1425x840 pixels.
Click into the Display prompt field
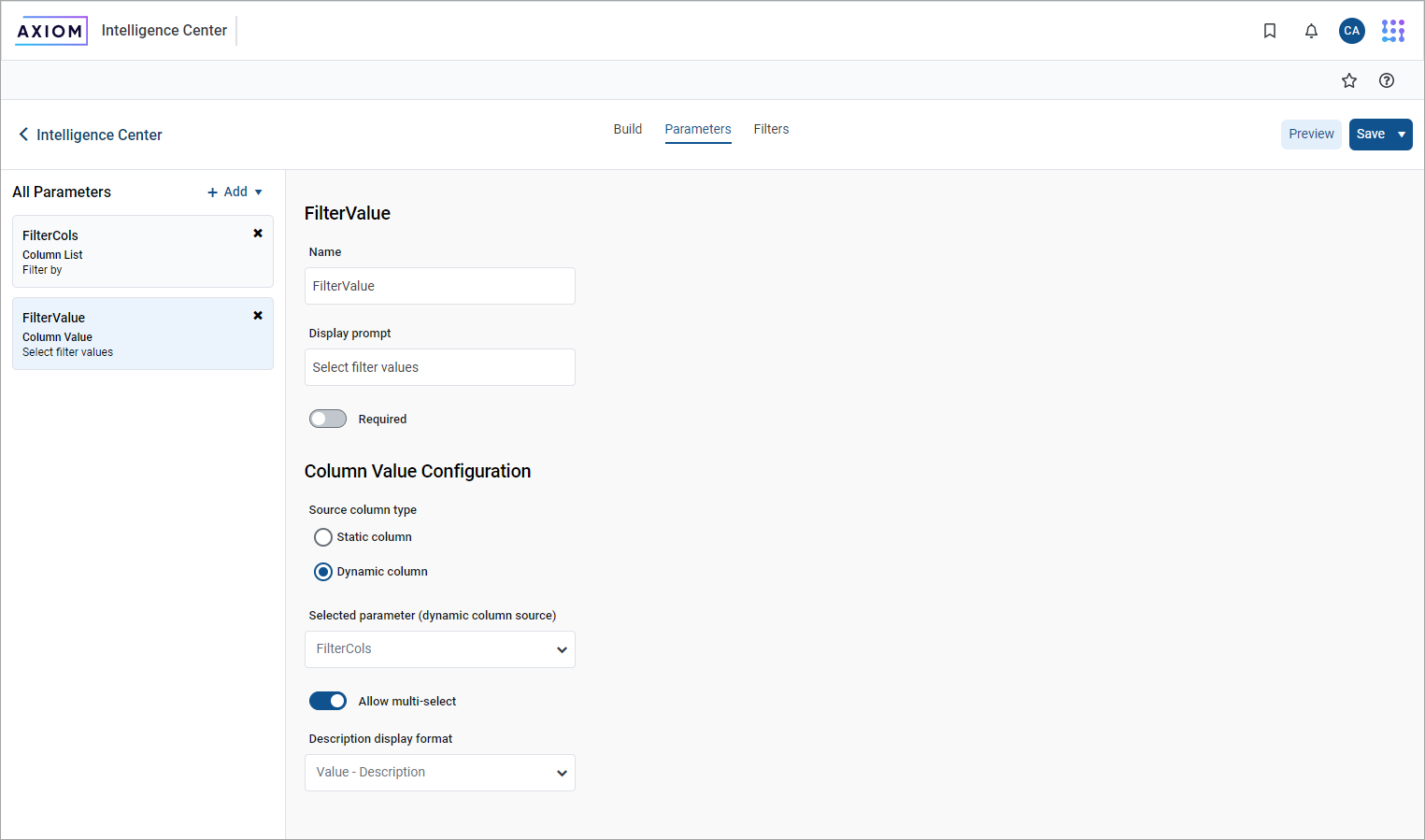click(439, 367)
